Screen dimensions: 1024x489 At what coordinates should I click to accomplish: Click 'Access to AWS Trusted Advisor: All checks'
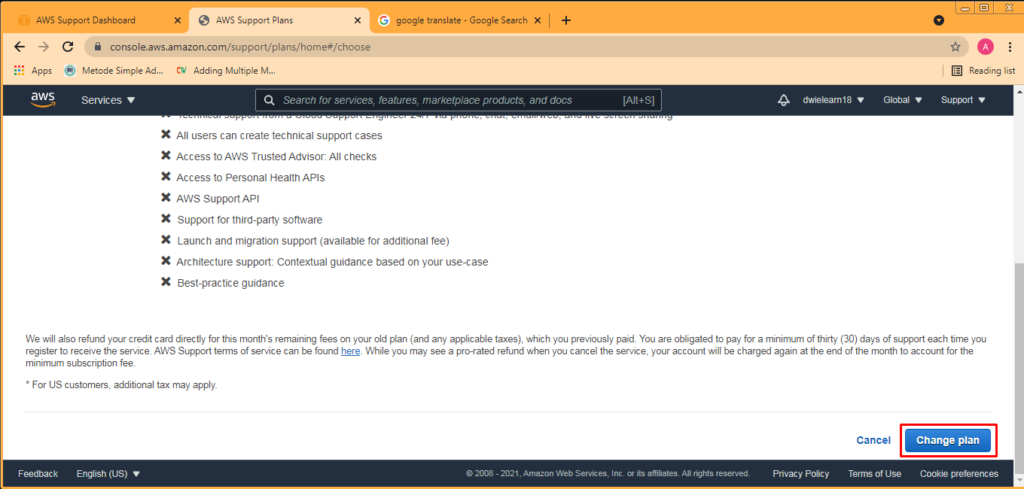(276, 157)
